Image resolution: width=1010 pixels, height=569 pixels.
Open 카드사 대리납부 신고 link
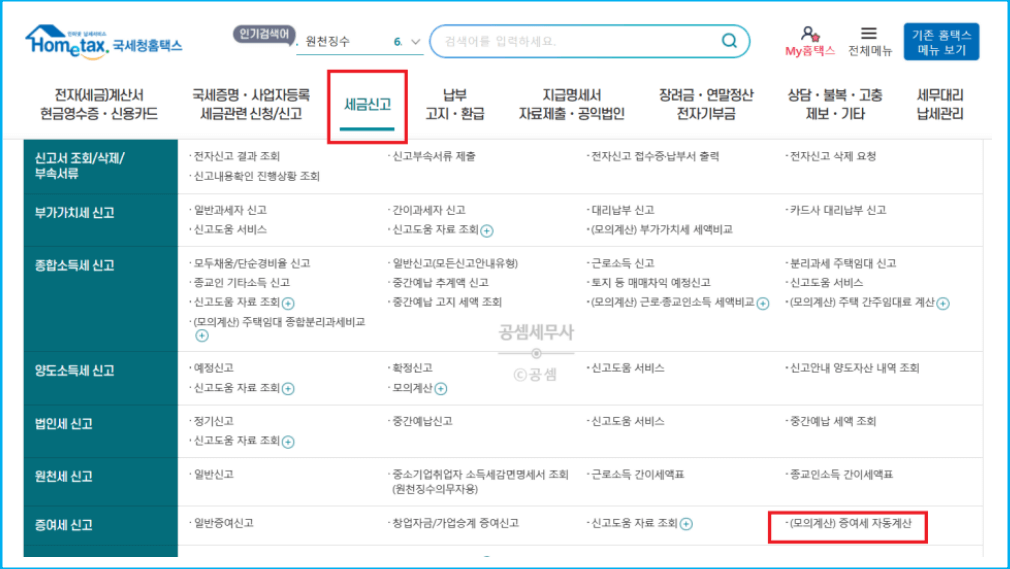(838, 210)
